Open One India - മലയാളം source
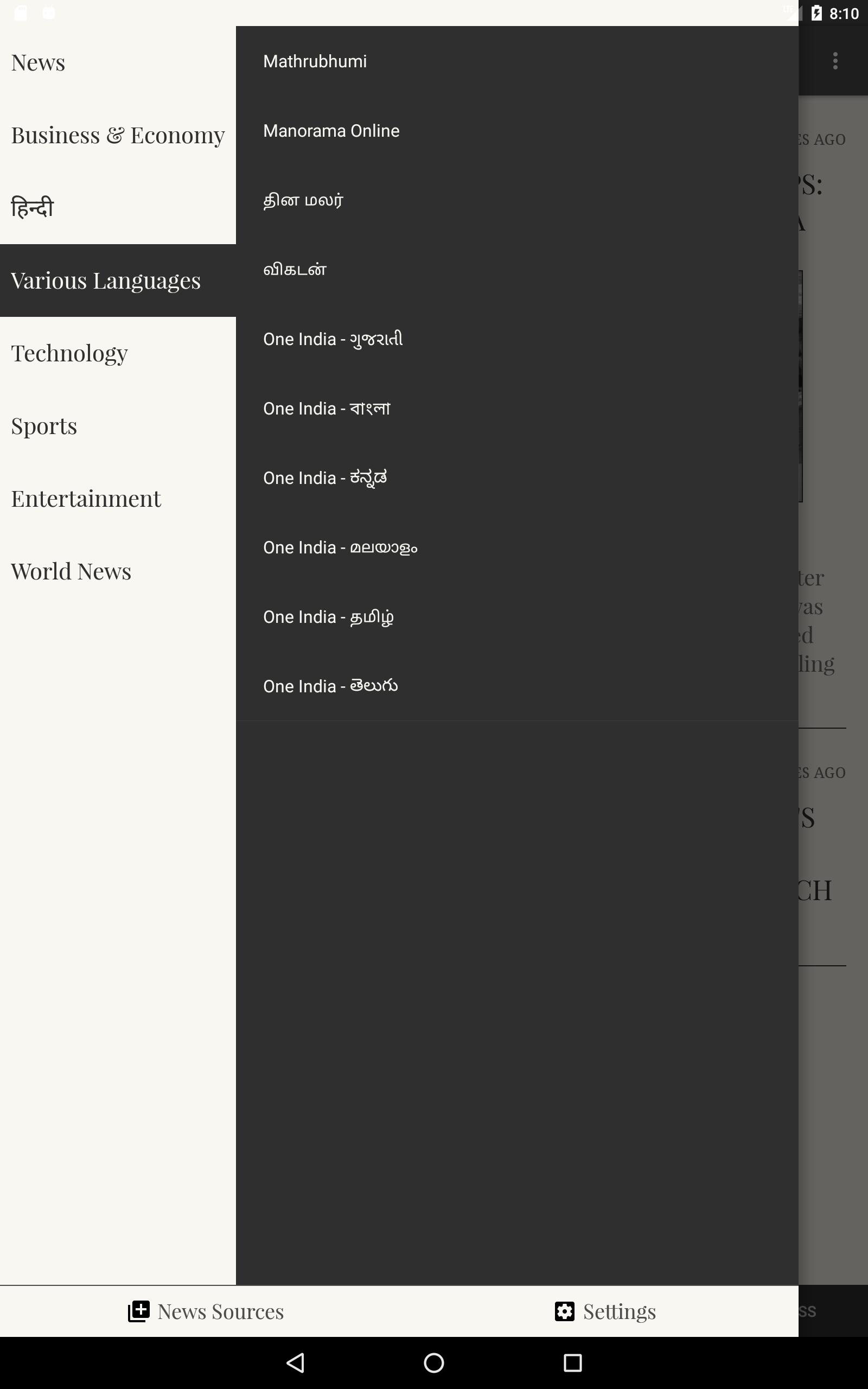 coord(516,547)
